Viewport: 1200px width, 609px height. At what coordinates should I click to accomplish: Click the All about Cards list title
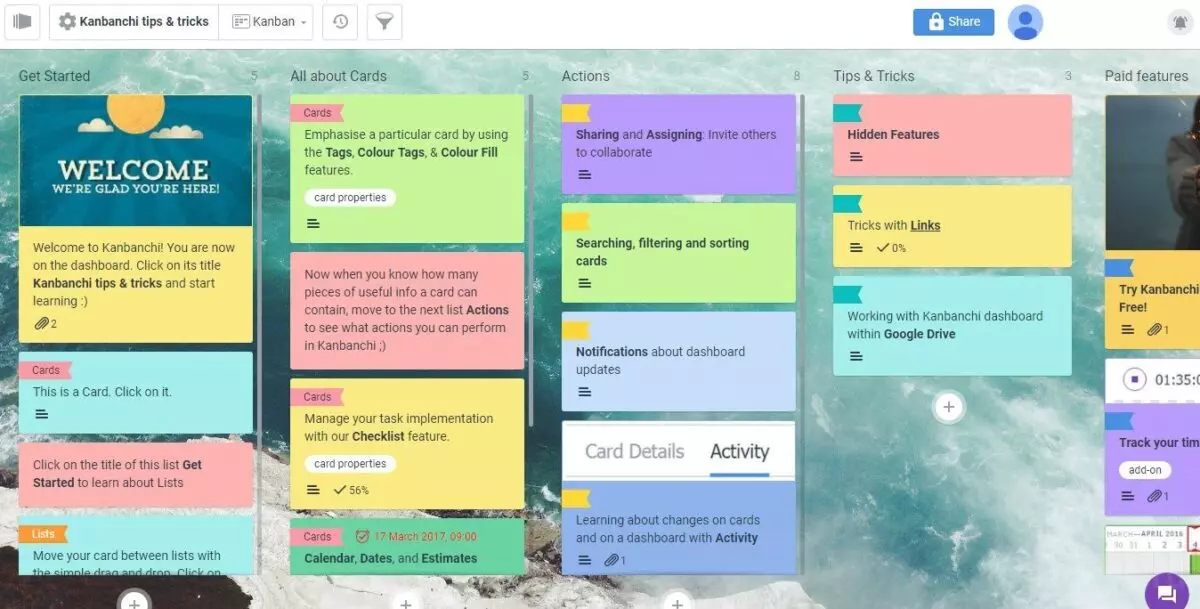pos(338,76)
